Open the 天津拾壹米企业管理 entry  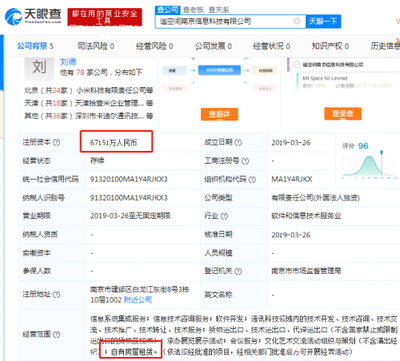coord(109,103)
